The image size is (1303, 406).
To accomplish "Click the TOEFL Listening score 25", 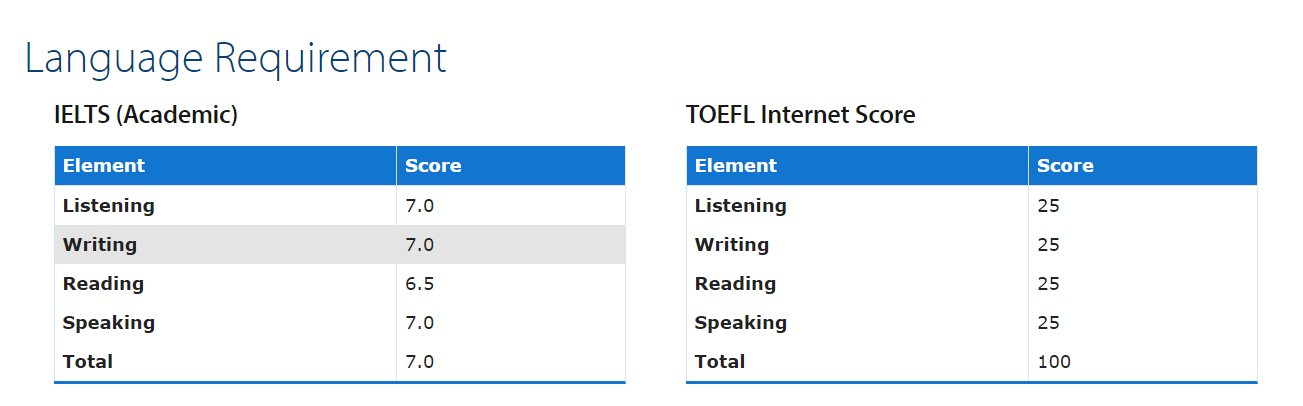I will pyautogui.click(x=1048, y=206).
